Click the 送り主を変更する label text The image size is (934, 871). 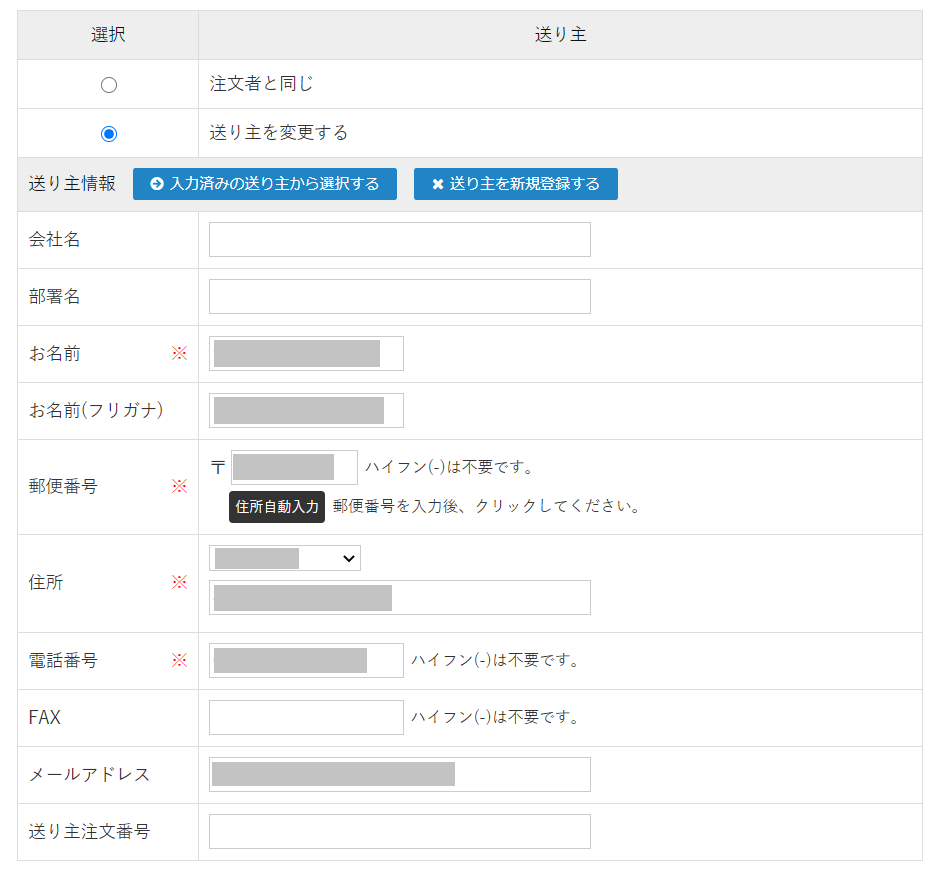click(279, 133)
